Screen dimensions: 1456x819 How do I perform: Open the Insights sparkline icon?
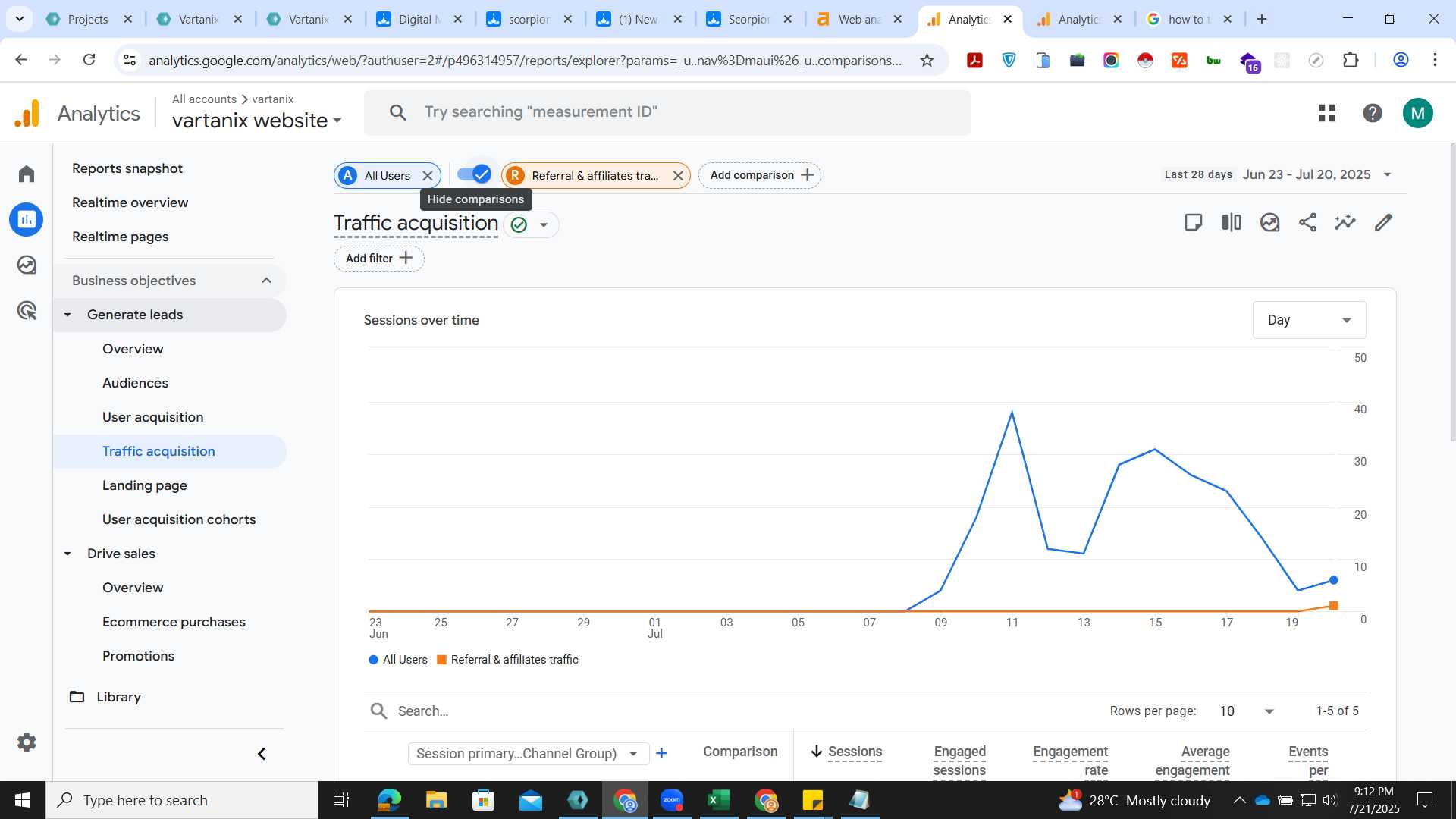[x=1345, y=222]
